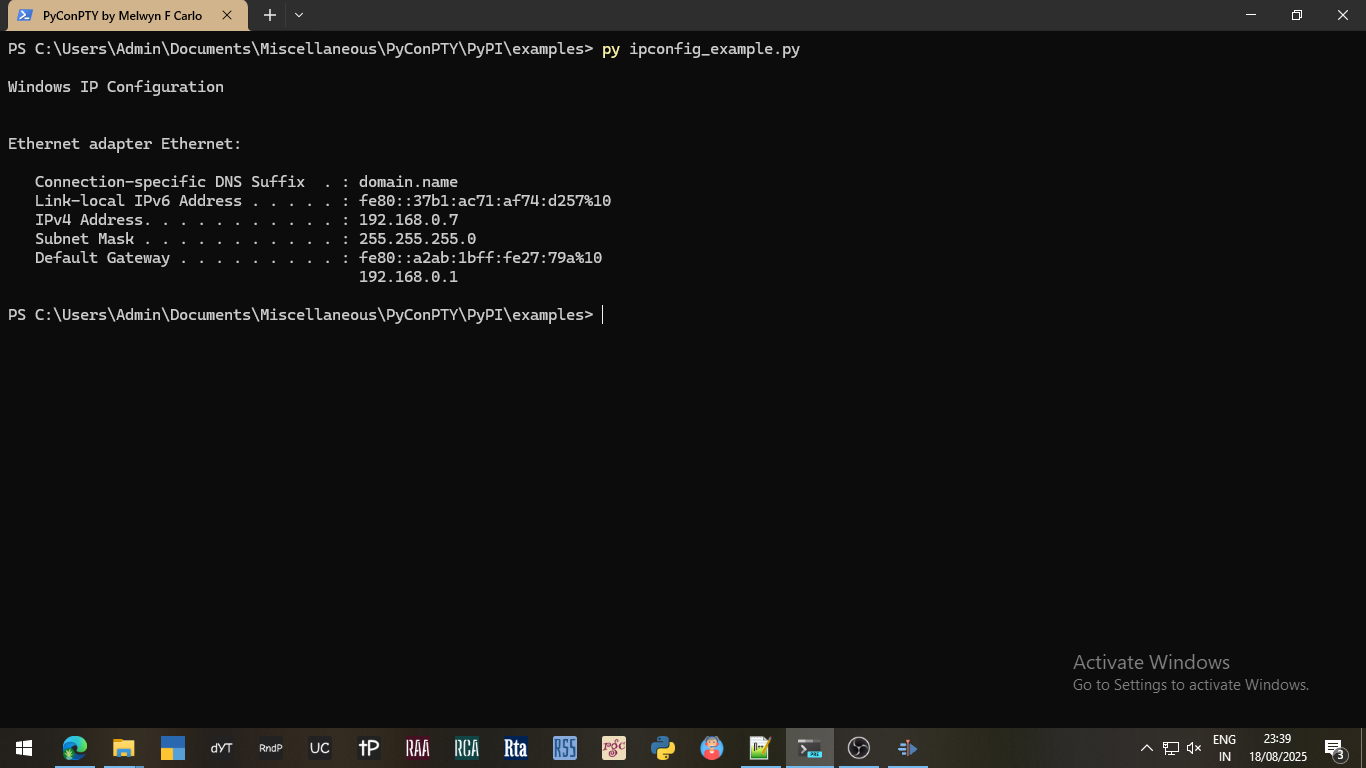Close the PyConPTY terminal tab
Image resolution: width=1366 pixels, height=768 pixels.
[228, 16]
